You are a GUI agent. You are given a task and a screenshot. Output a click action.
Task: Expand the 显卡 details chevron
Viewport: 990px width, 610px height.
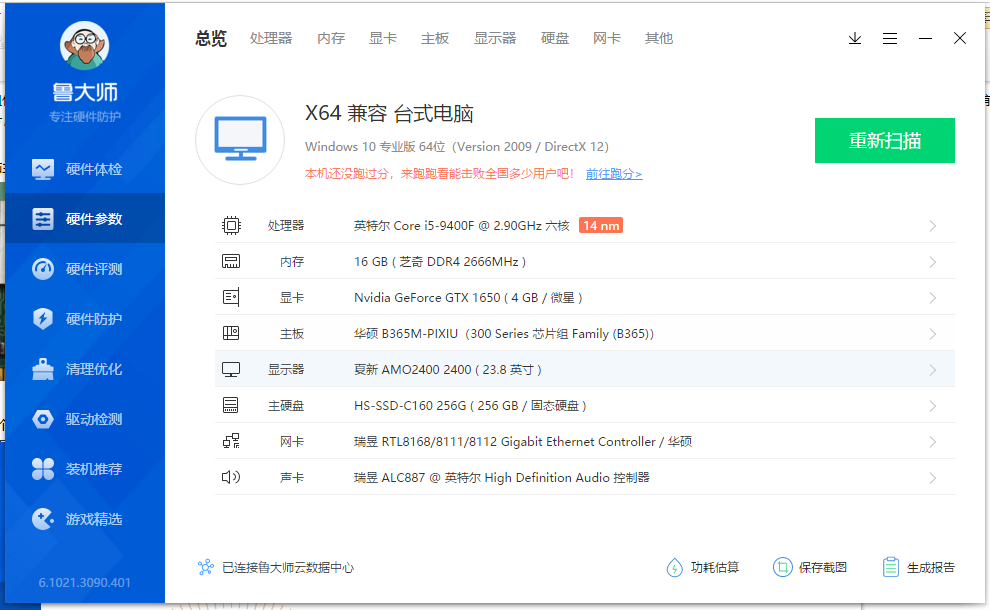click(x=932, y=298)
